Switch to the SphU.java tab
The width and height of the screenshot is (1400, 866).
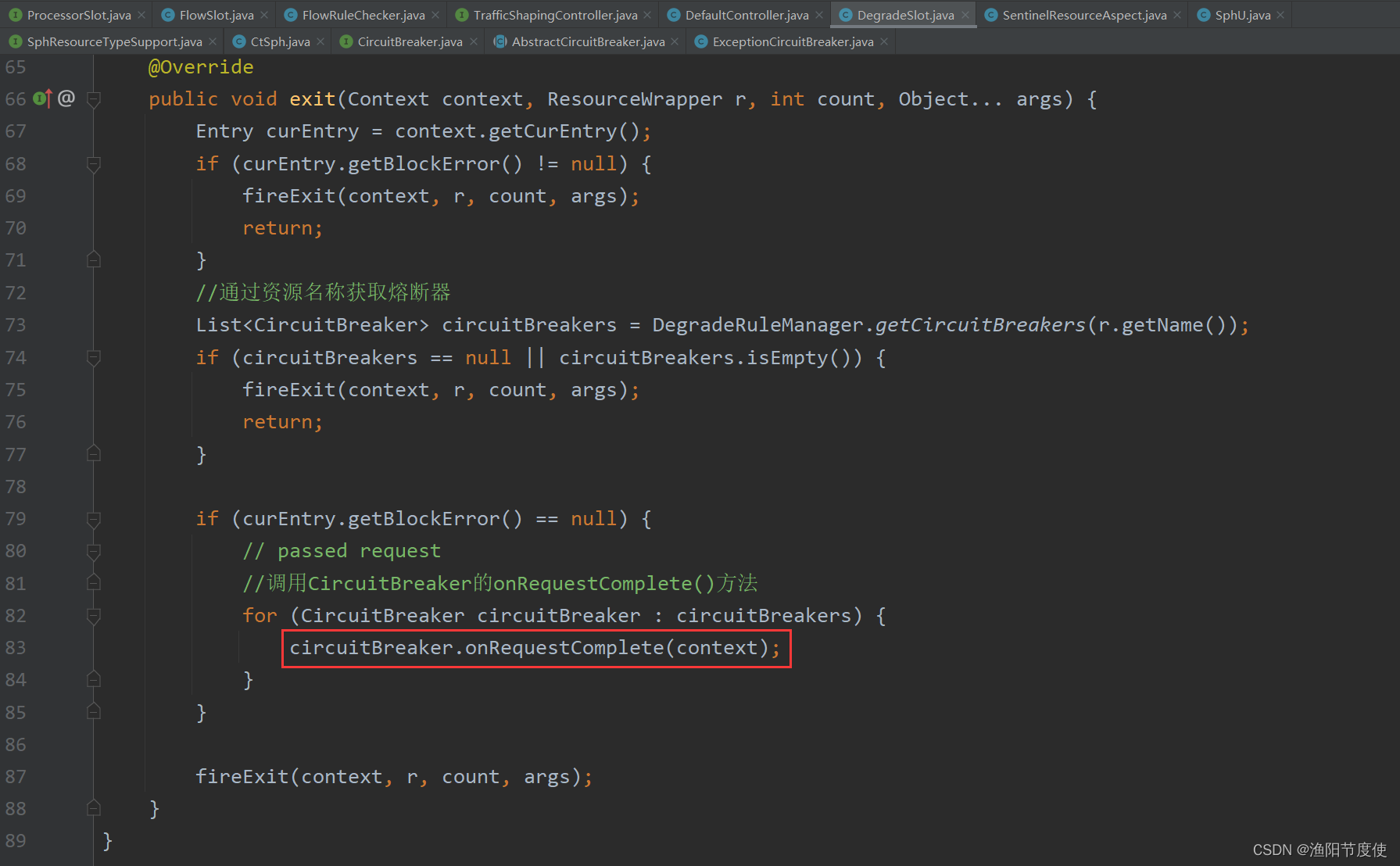[x=1242, y=15]
